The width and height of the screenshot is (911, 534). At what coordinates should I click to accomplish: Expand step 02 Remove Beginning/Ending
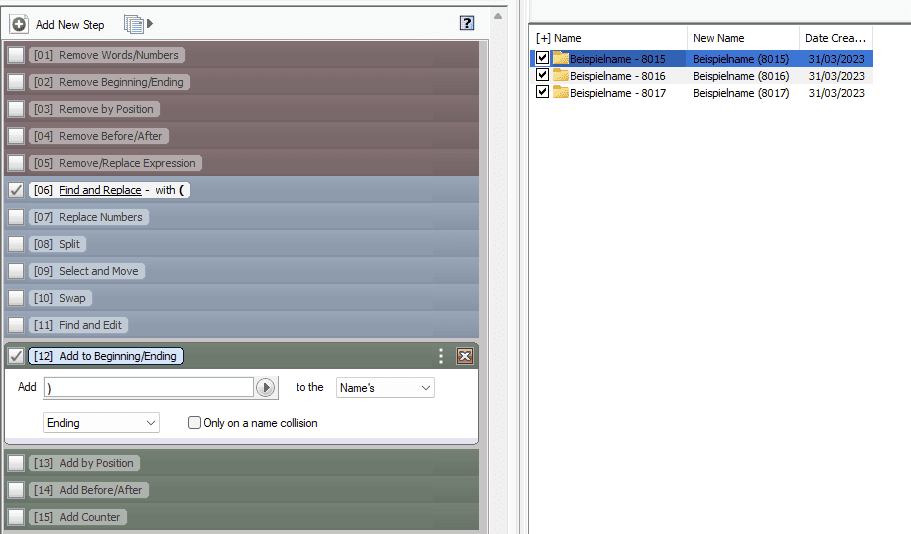click(x=109, y=82)
